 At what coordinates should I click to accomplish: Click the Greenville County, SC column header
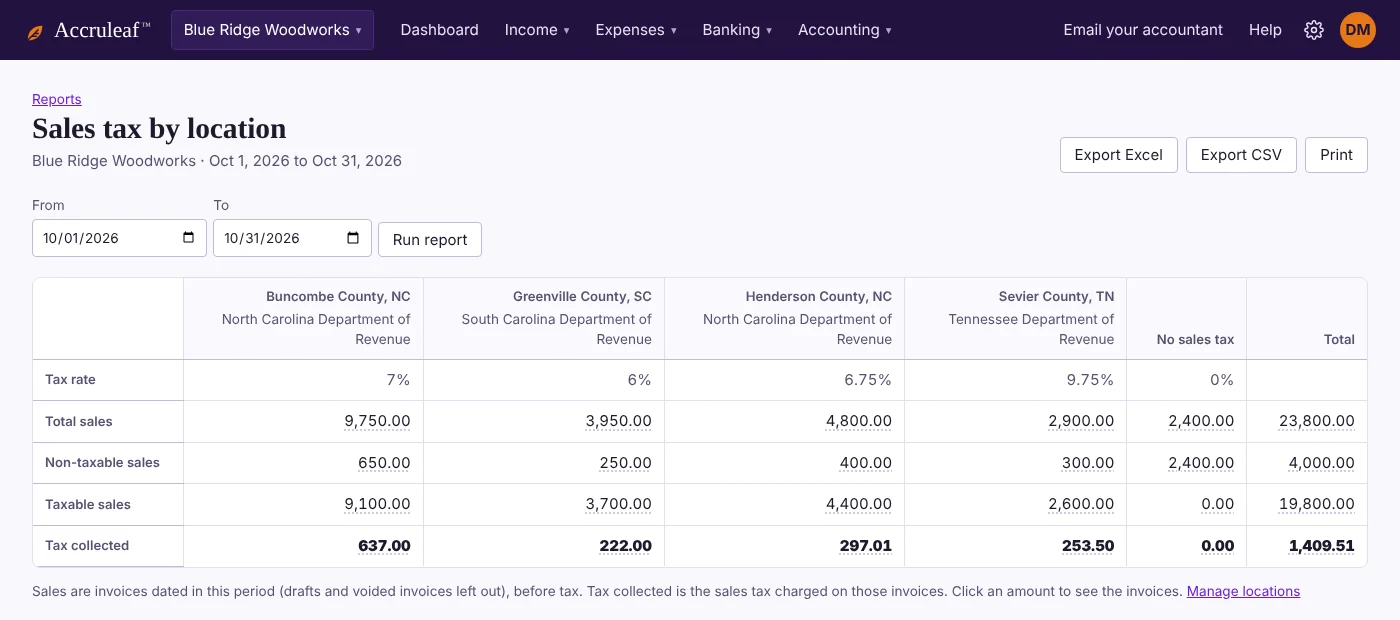544,318
